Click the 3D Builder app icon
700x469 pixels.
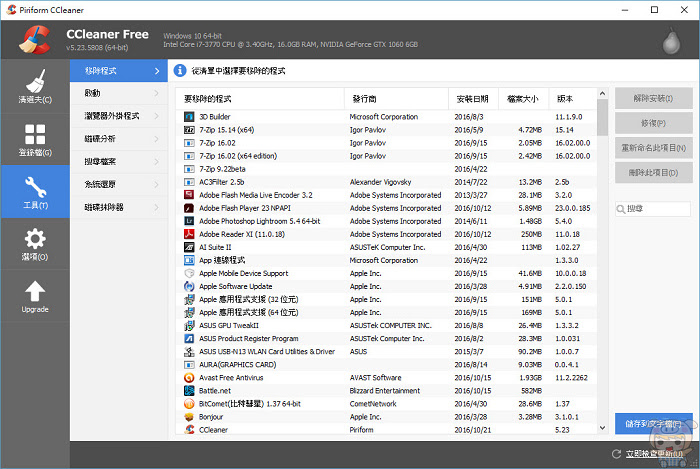coord(189,117)
